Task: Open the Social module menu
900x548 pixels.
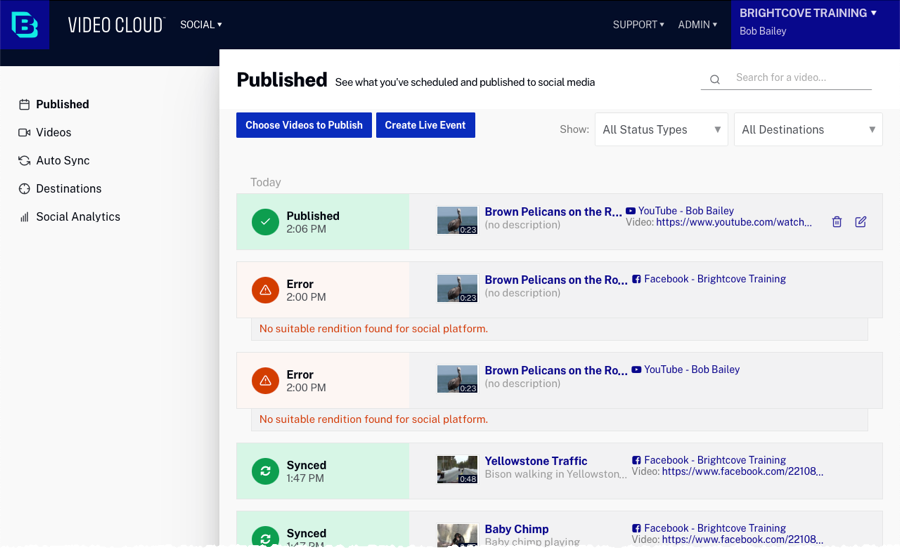Action: point(201,25)
